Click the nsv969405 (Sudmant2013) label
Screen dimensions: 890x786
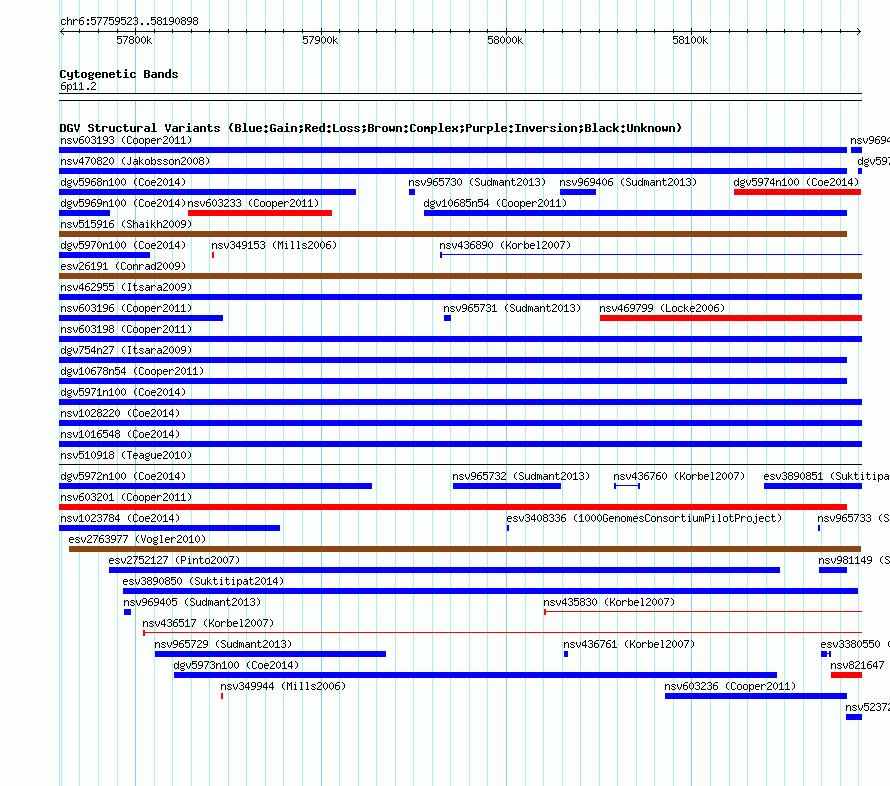(192, 602)
